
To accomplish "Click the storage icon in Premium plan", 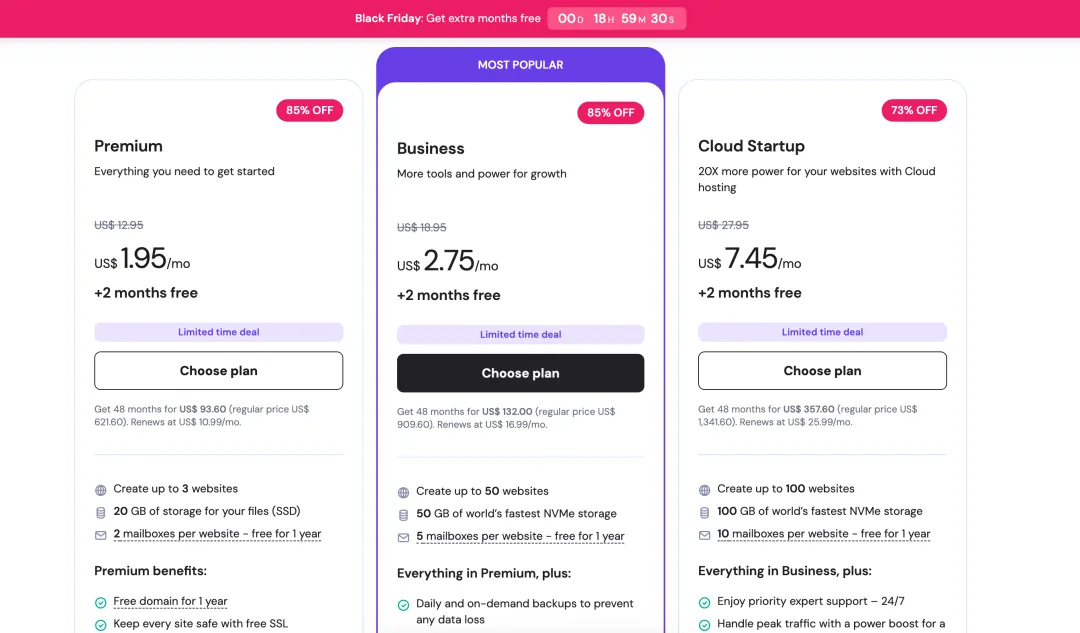I will tap(100, 512).
